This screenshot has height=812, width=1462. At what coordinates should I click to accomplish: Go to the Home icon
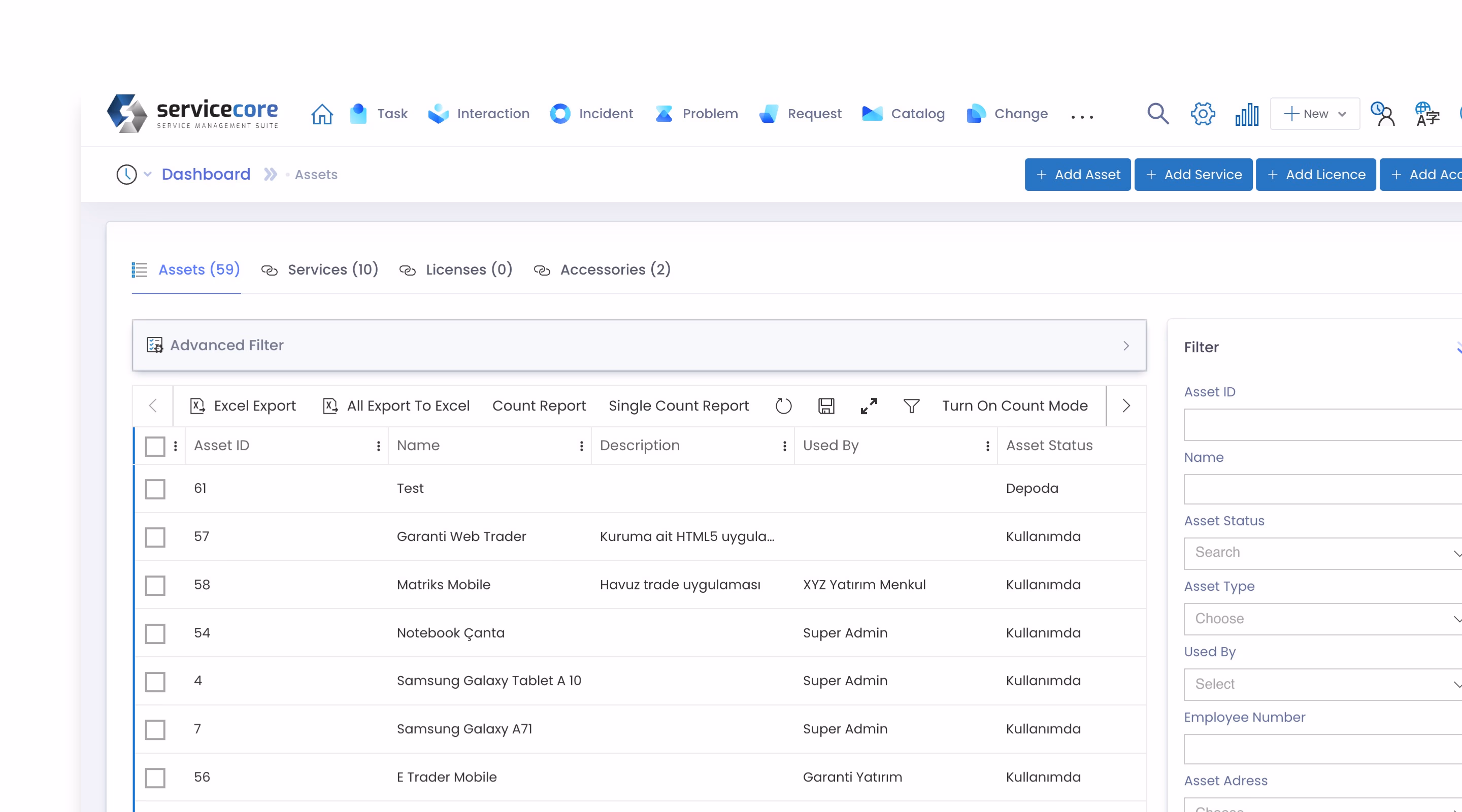pos(322,114)
